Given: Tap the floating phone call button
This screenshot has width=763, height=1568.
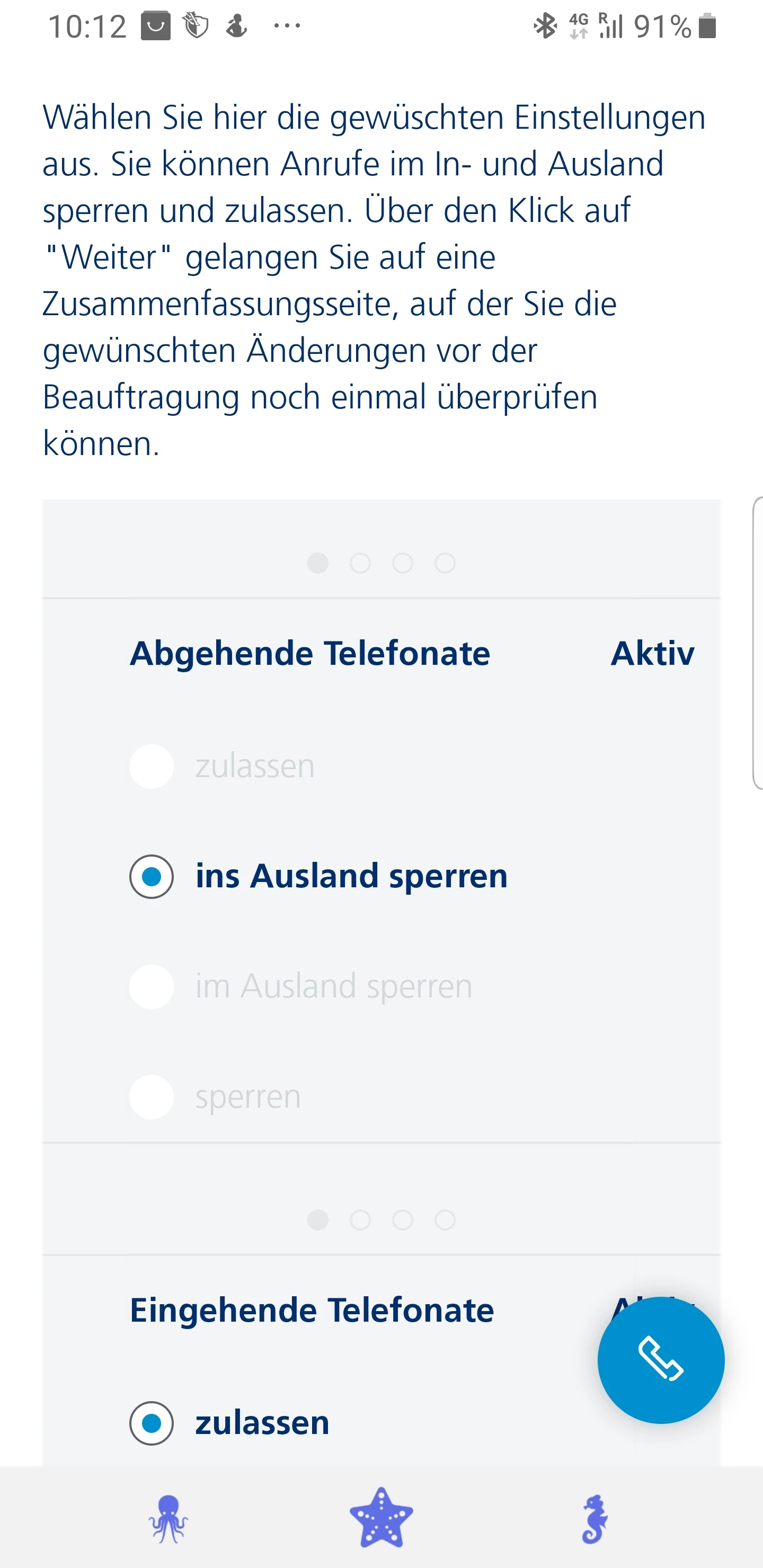Looking at the screenshot, I should point(661,1360).
